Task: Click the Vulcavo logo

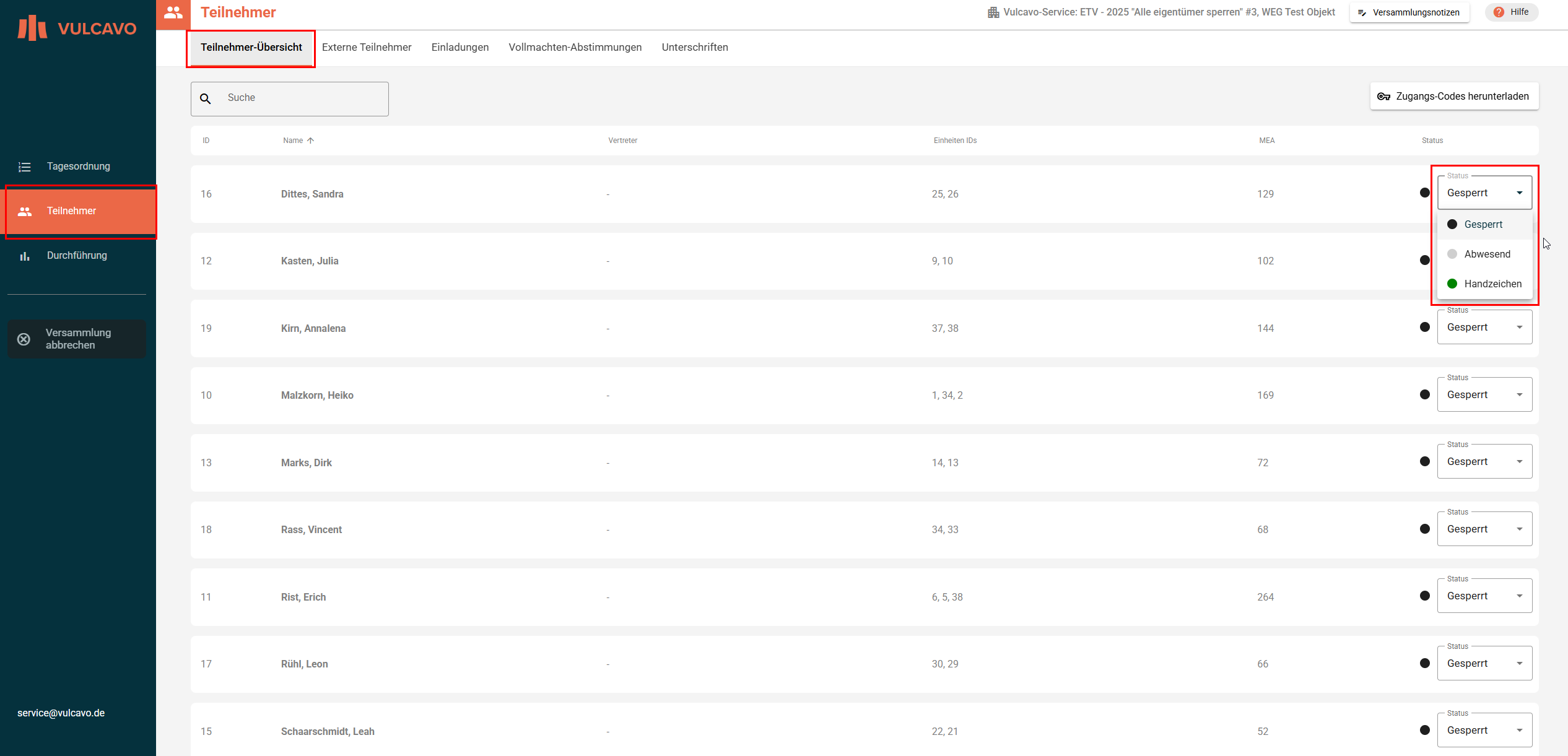Action: [77, 28]
